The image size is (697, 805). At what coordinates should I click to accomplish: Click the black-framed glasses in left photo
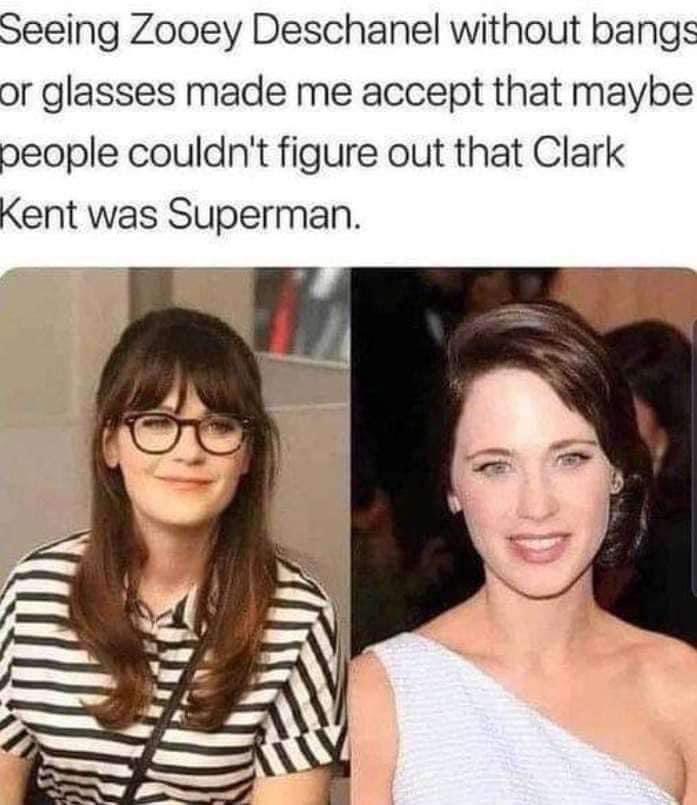pyautogui.click(x=183, y=434)
